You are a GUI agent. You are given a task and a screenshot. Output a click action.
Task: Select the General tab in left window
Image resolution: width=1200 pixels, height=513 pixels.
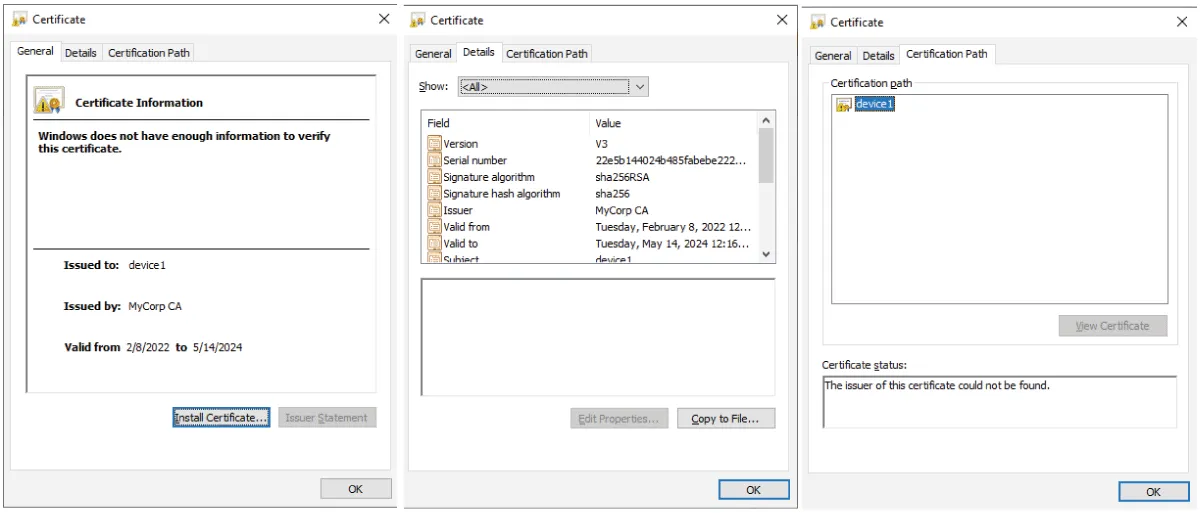(35, 51)
